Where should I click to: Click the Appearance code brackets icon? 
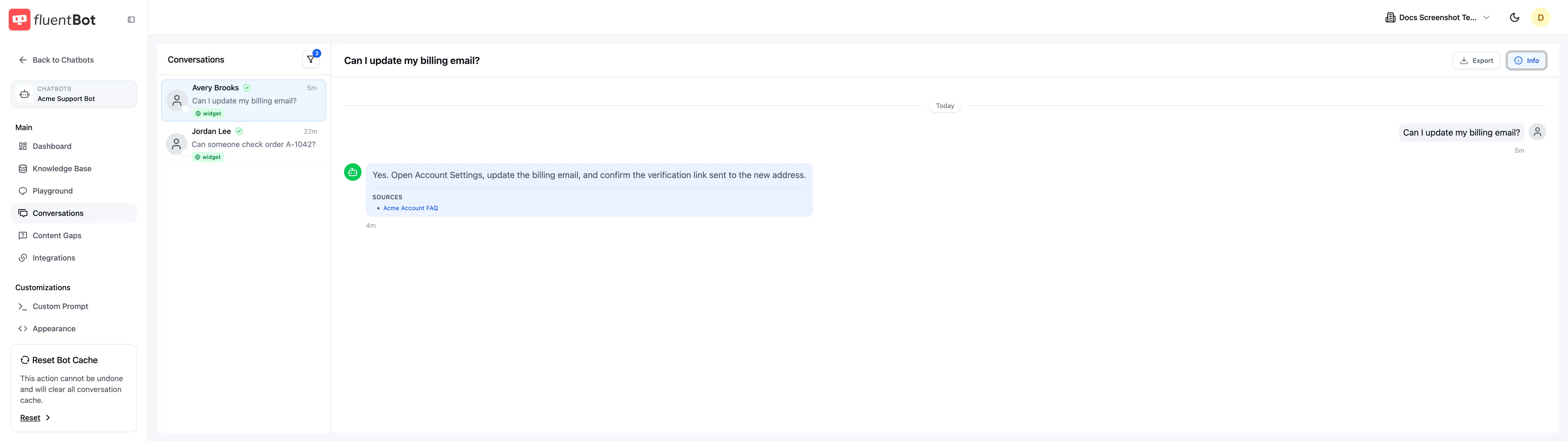(23, 329)
